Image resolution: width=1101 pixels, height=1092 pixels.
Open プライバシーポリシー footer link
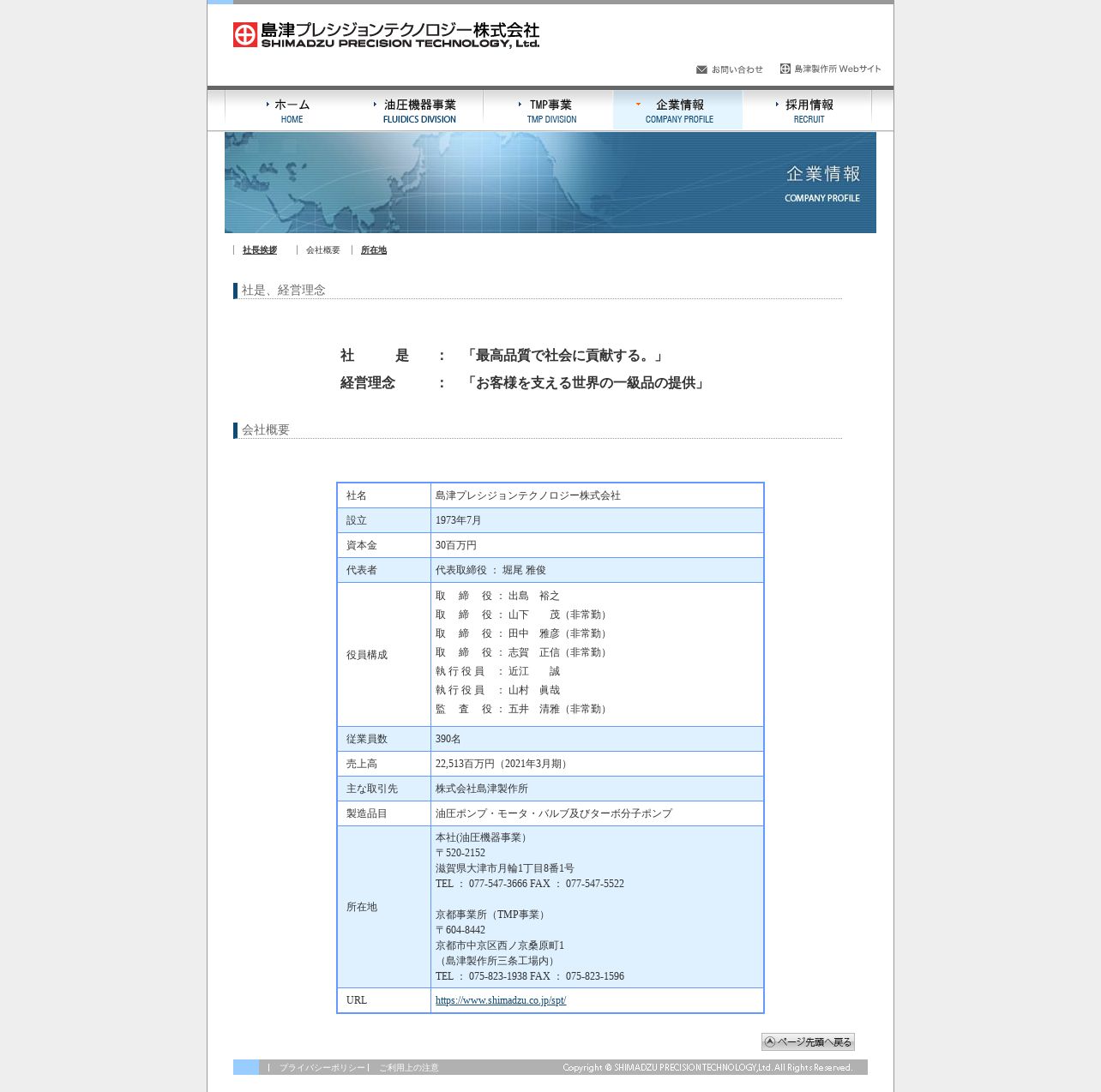coord(322,1068)
